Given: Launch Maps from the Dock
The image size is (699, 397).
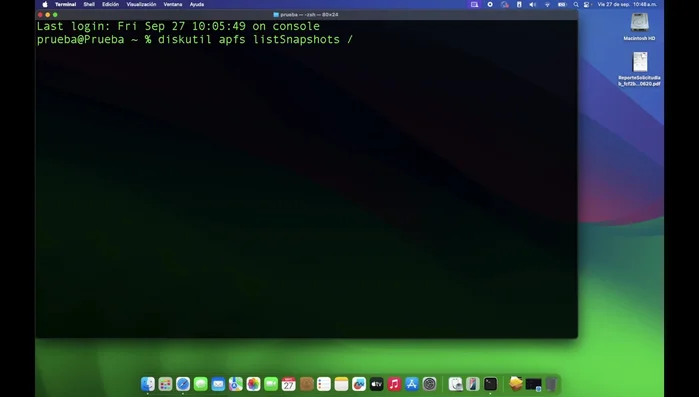Looking at the screenshot, I should point(236,384).
